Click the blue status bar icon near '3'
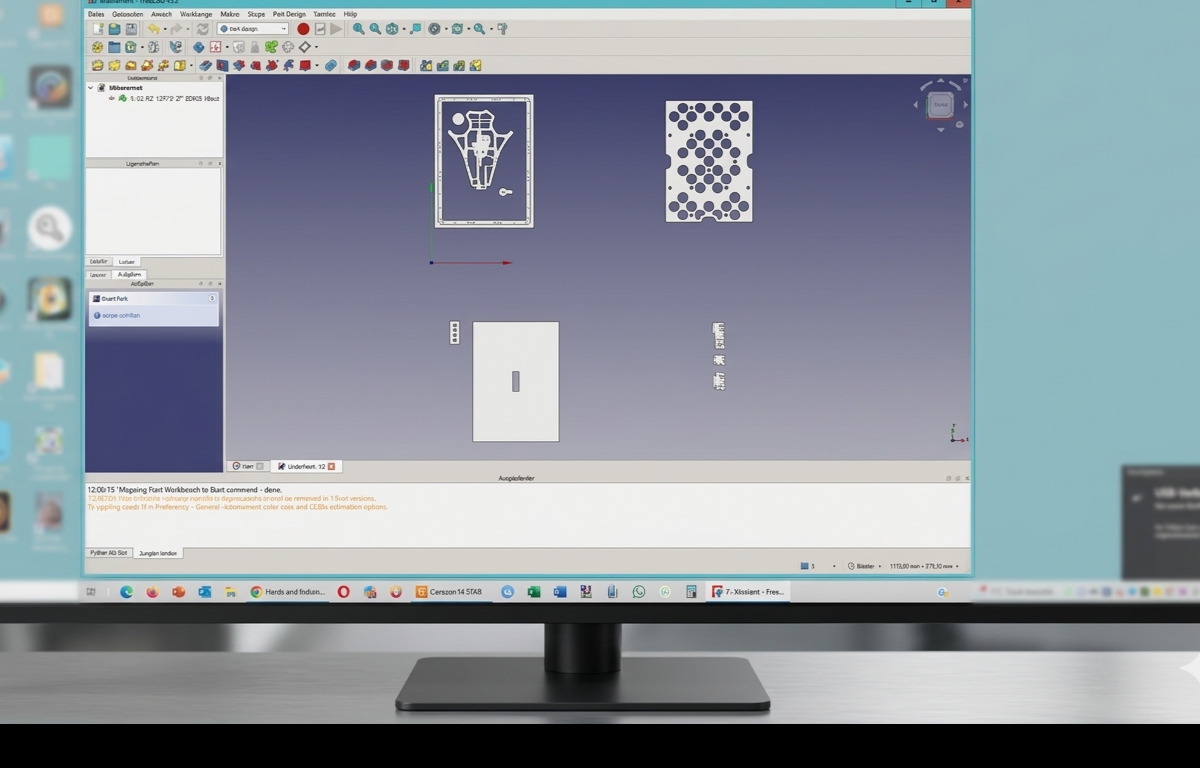Image resolution: width=1200 pixels, height=768 pixels. (805, 566)
